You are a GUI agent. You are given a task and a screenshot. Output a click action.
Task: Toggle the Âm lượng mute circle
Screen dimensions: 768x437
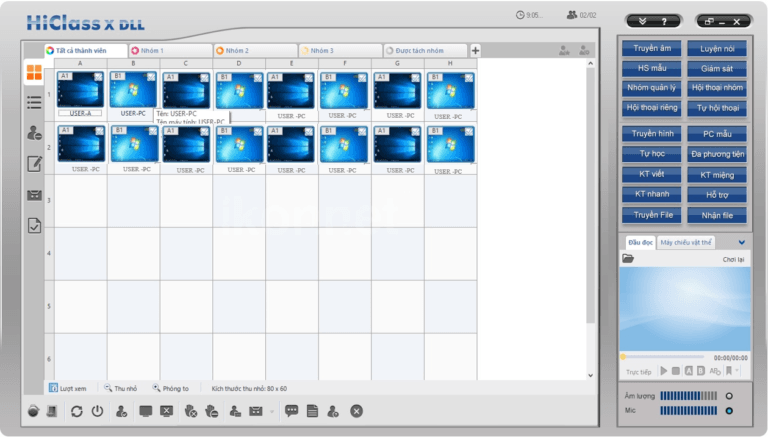729,396
